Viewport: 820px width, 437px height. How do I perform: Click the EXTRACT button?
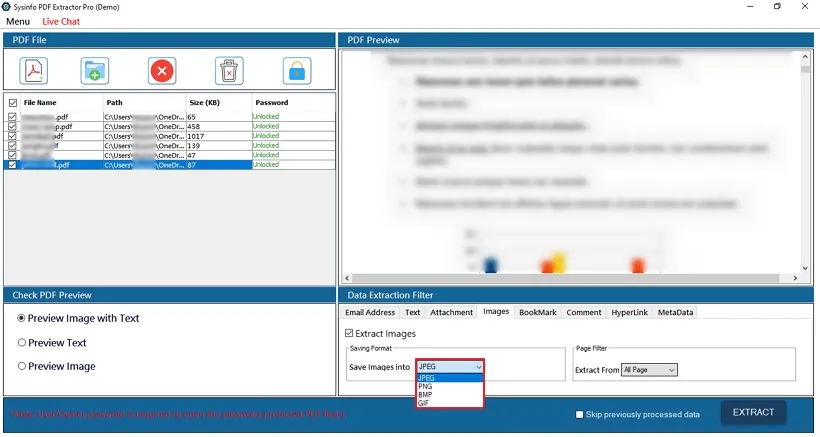[x=753, y=412]
